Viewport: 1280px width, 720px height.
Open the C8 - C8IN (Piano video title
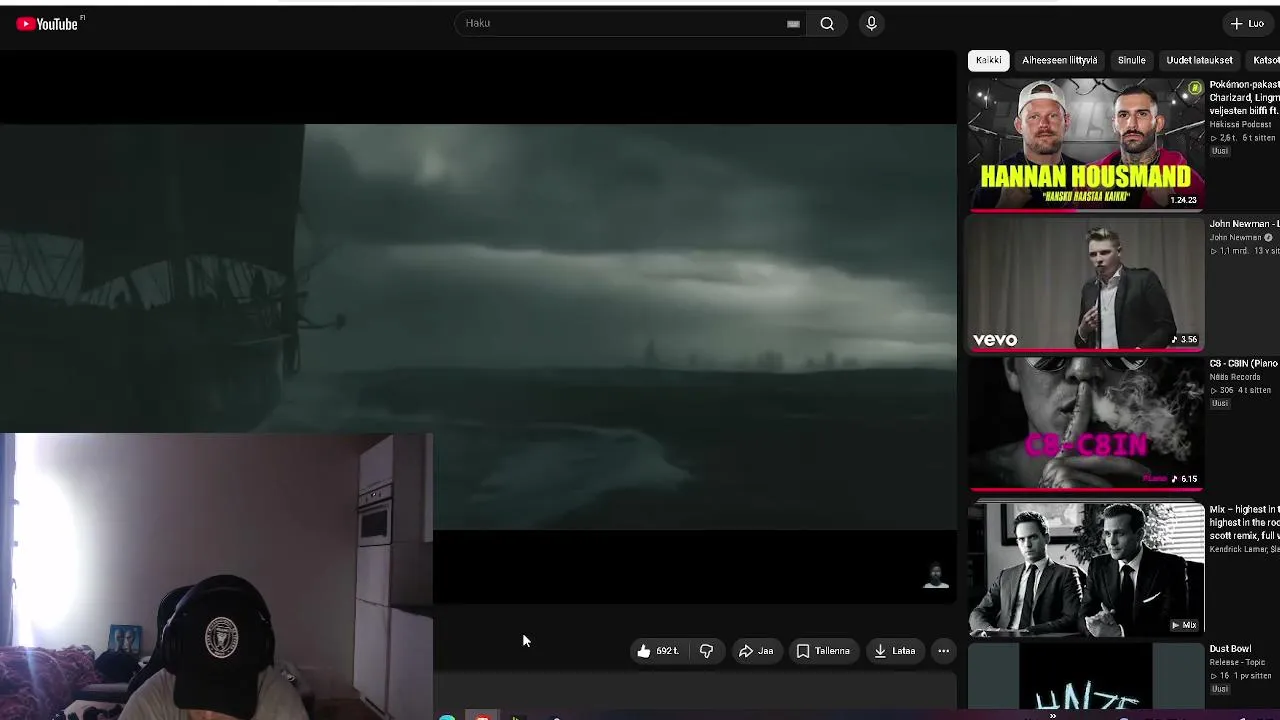[x=1244, y=364]
